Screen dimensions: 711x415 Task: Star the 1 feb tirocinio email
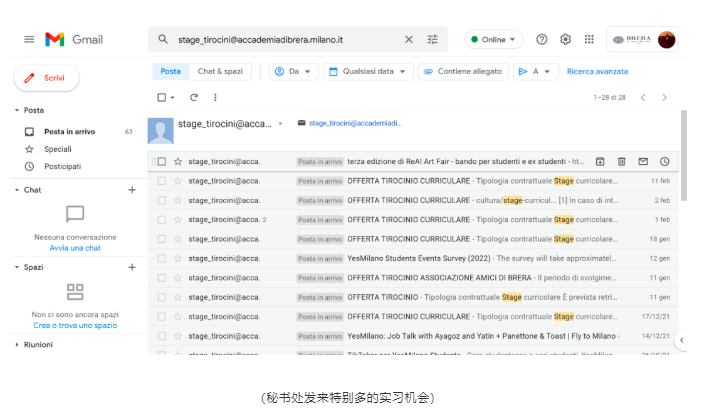point(178,220)
